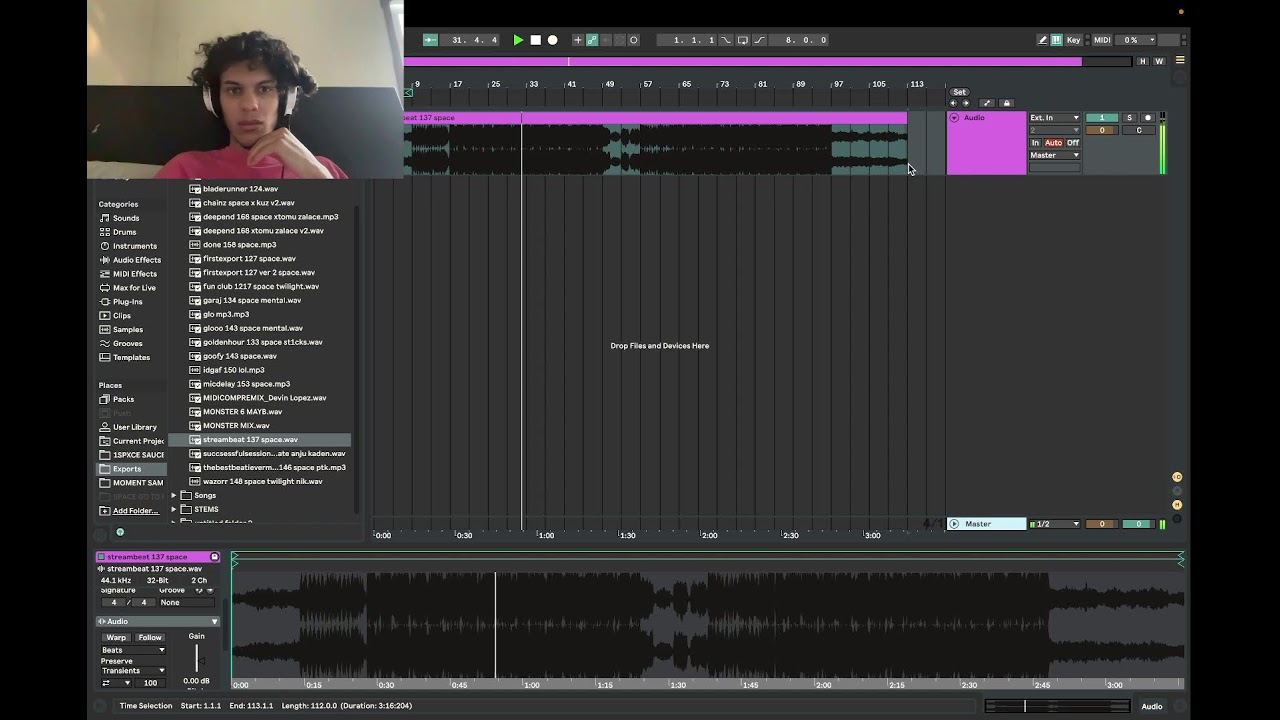This screenshot has width=1280, height=720.
Task: Open the Grooves category
Action: coord(127,344)
